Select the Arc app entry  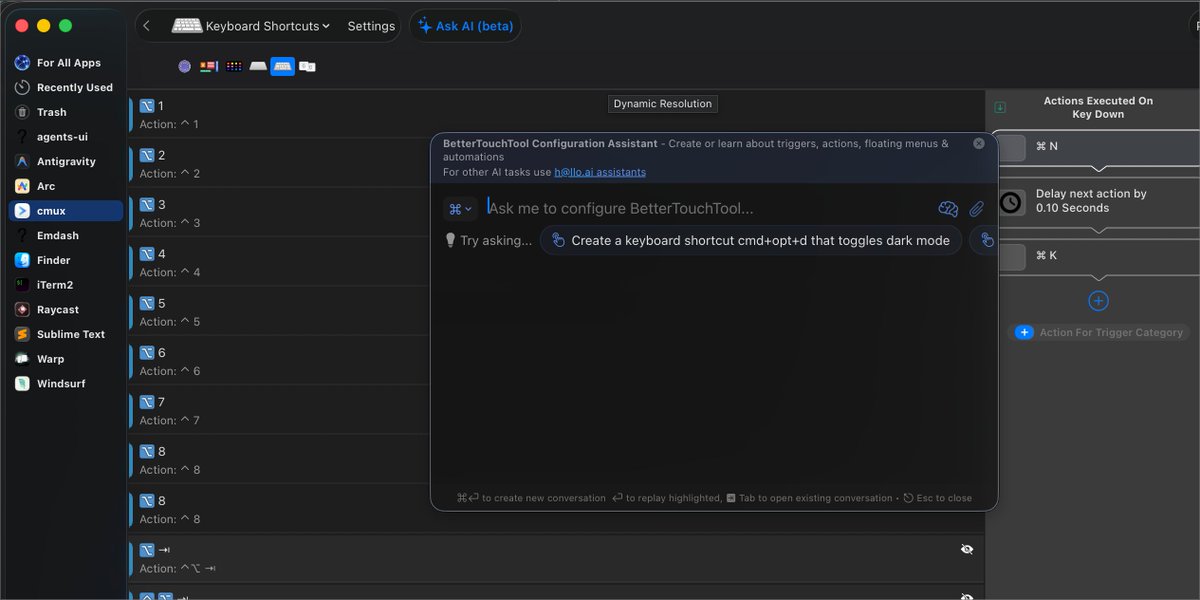pos(66,186)
